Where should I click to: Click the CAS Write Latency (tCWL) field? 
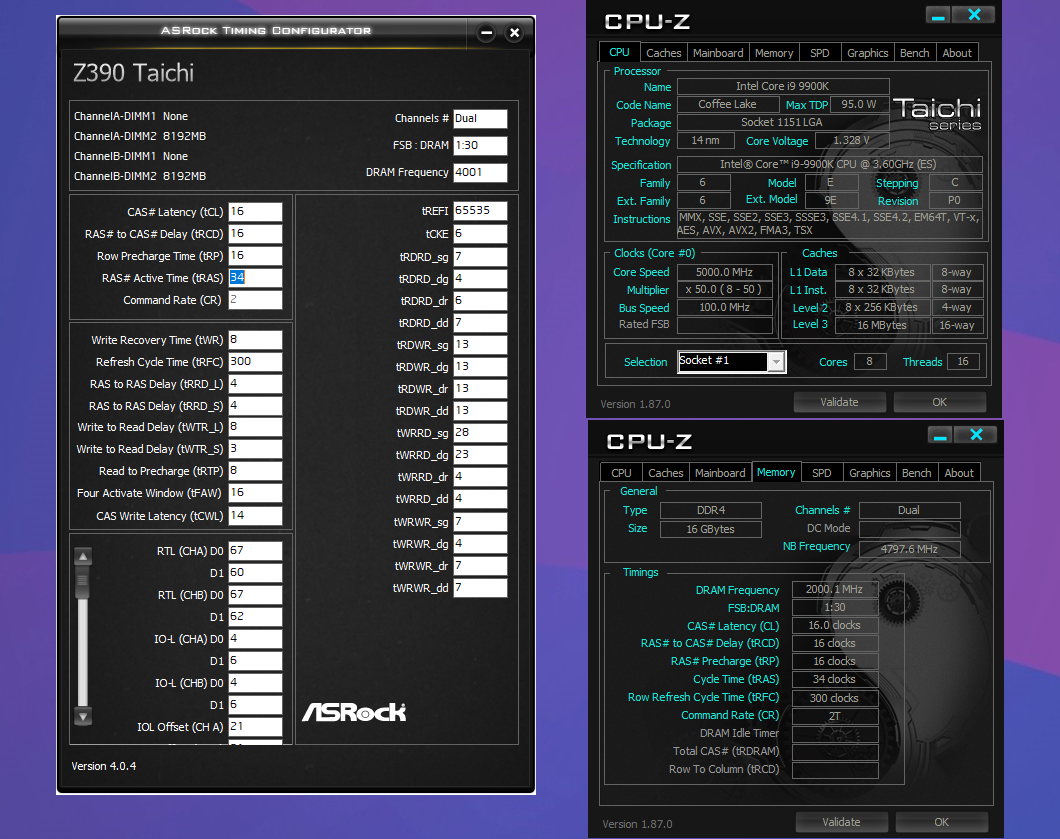255,516
